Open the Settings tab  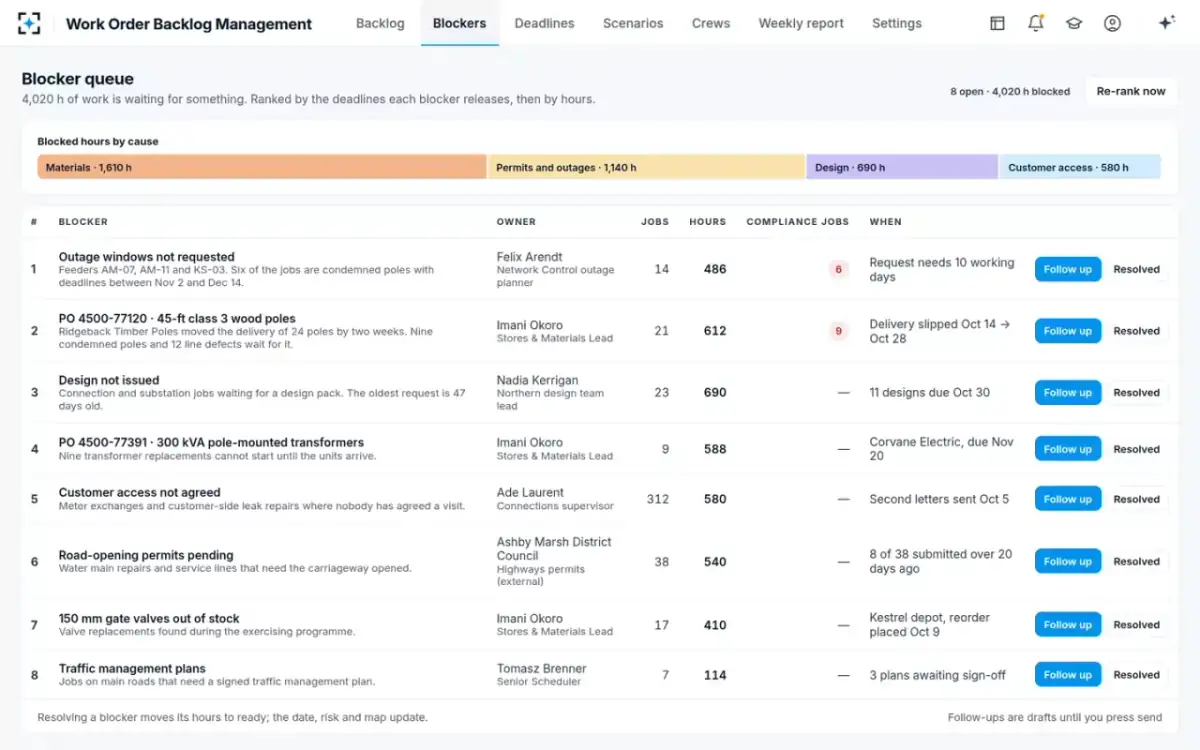pyautogui.click(x=897, y=23)
